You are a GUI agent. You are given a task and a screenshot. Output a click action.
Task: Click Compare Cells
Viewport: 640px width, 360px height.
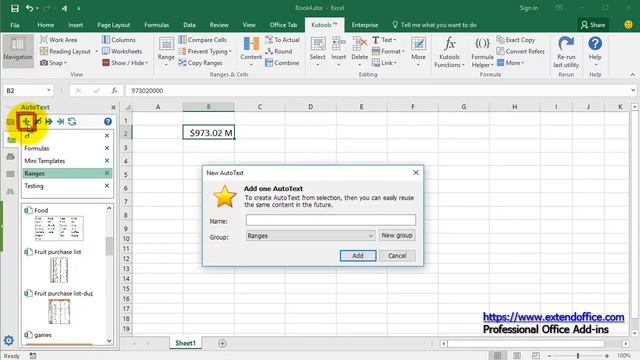click(x=202, y=40)
